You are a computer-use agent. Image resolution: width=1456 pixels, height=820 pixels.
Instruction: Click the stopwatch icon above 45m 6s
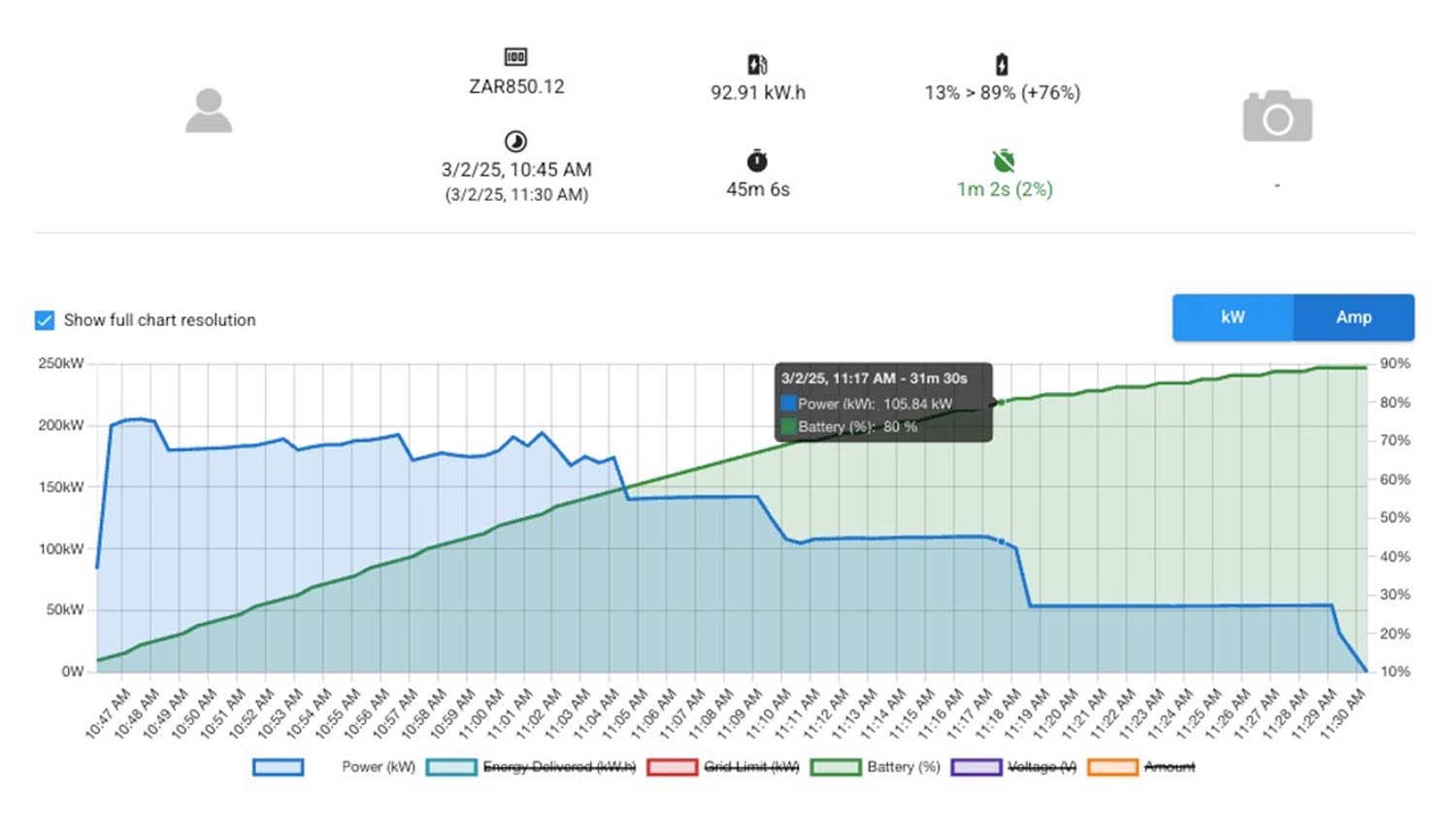tap(757, 160)
